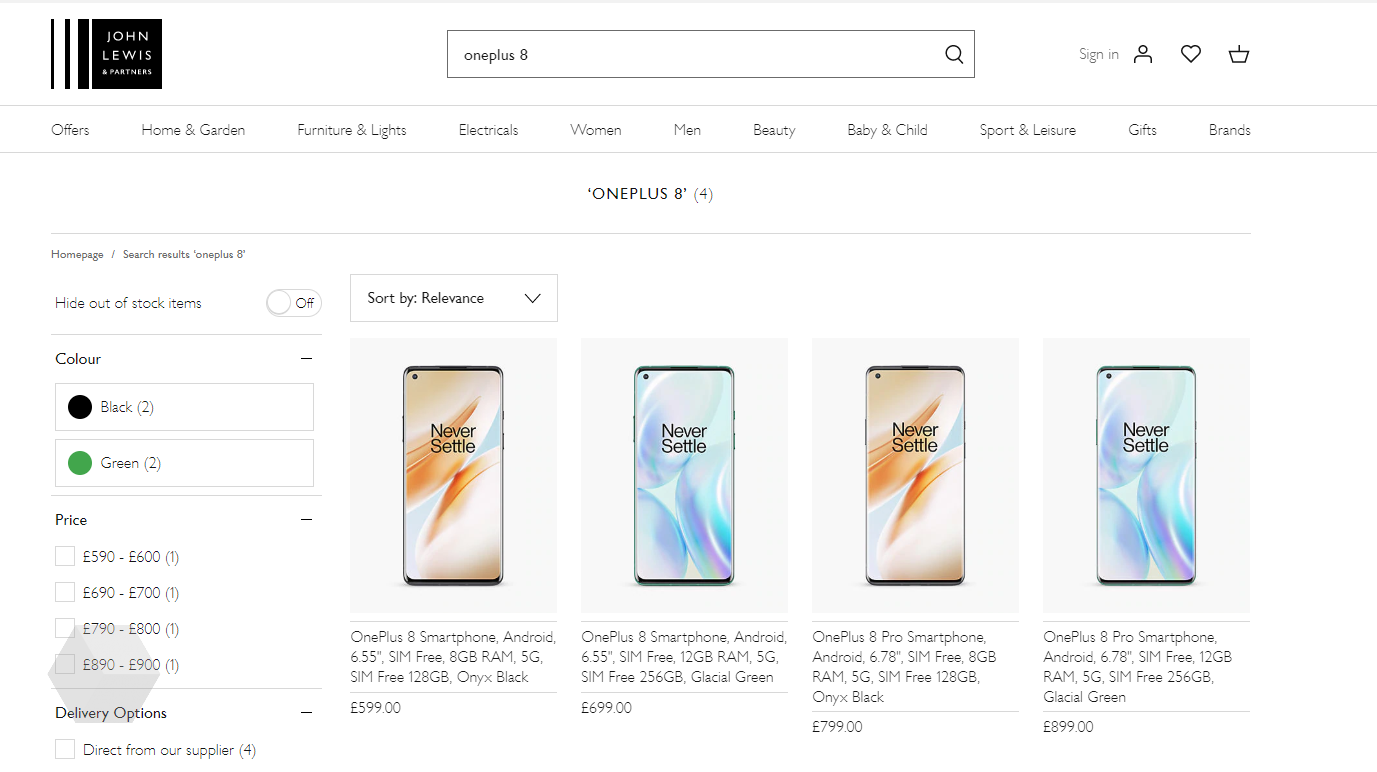This screenshot has height=772, width=1377.
Task: Open the OnePlus 8 Pro Glacial Green listing
Action: pyautogui.click(x=1146, y=475)
